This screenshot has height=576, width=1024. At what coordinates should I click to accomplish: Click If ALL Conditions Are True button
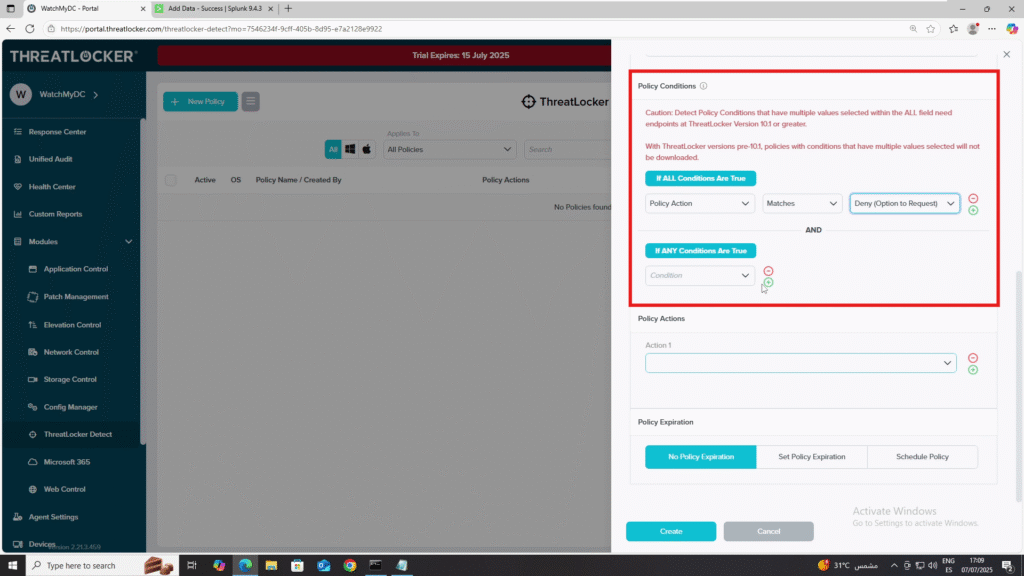click(x=701, y=178)
